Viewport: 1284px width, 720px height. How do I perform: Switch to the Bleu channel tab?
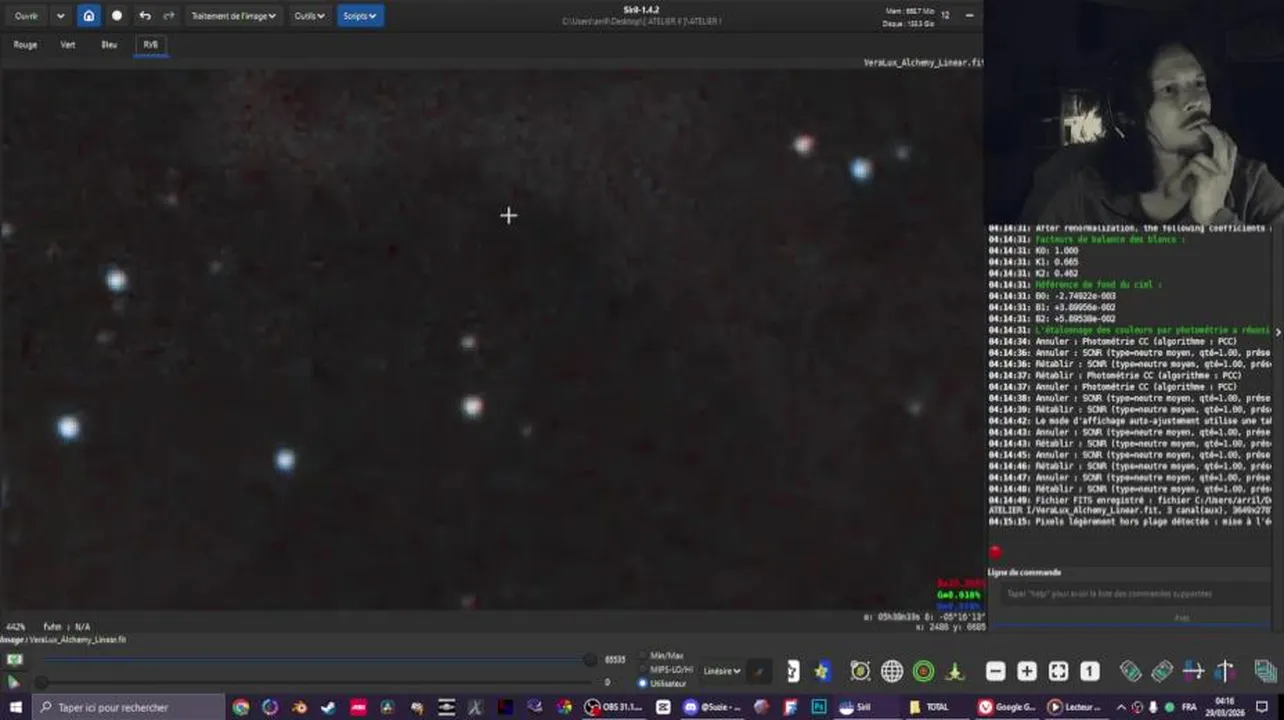click(x=109, y=45)
